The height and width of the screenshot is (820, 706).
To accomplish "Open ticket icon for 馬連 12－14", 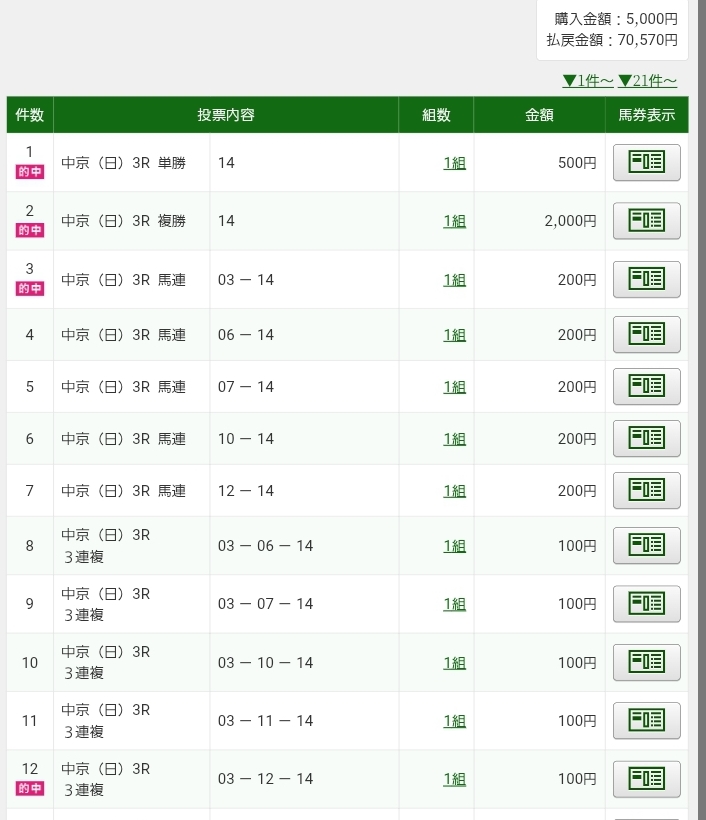I will 646,491.
